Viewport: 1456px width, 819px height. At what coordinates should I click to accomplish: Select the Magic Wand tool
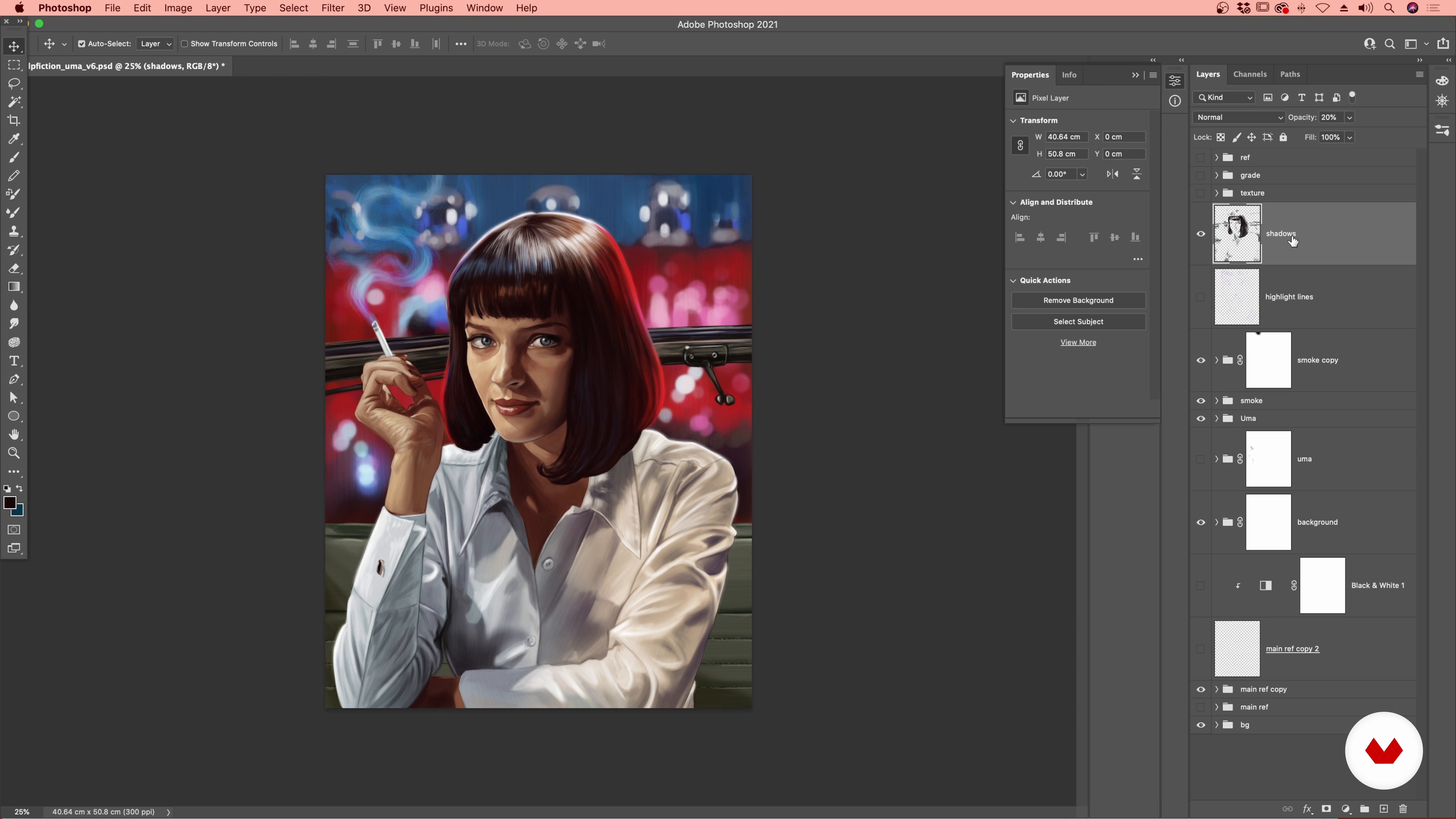tap(14, 102)
